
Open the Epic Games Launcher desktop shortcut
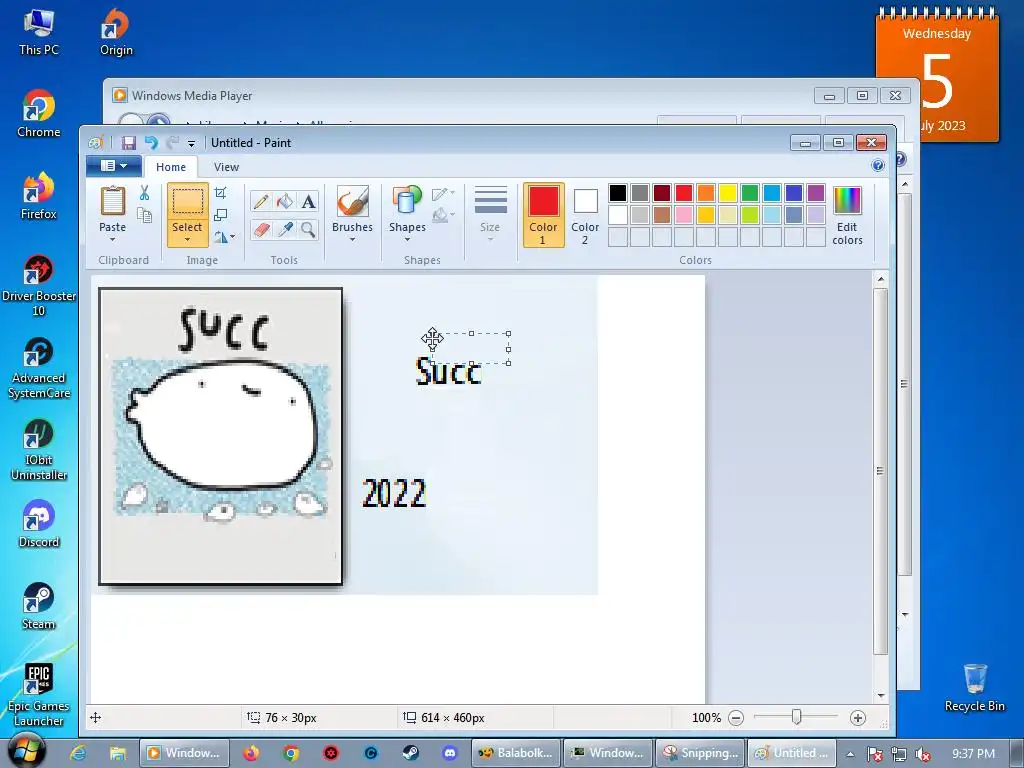coord(39,695)
